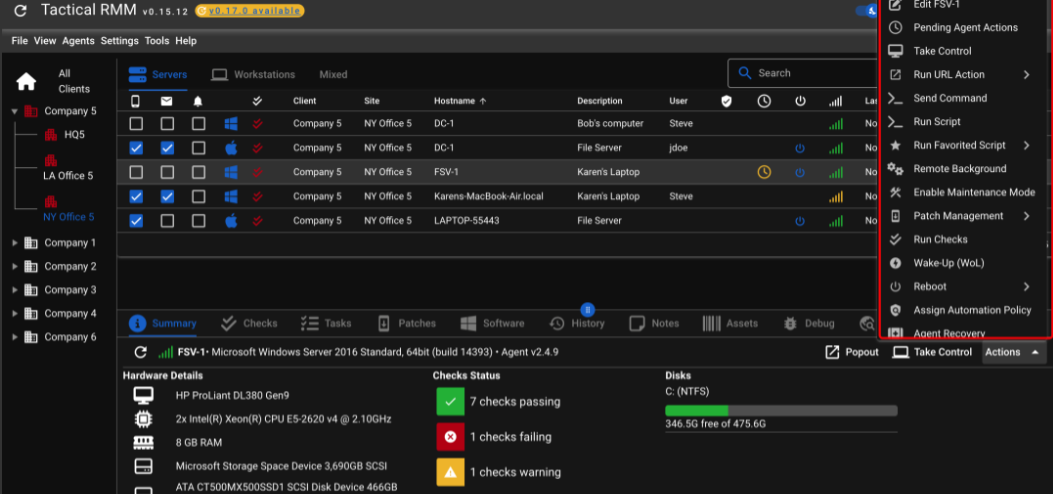Click the HQ5 site icon
The image size is (1053, 494).
click(50, 135)
